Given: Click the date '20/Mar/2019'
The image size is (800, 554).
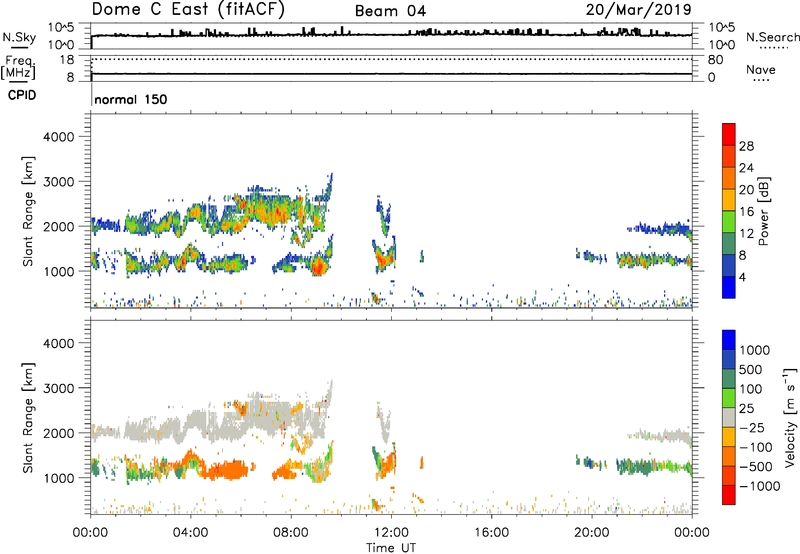Looking at the screenshot, I should click(x=638, y=10).
